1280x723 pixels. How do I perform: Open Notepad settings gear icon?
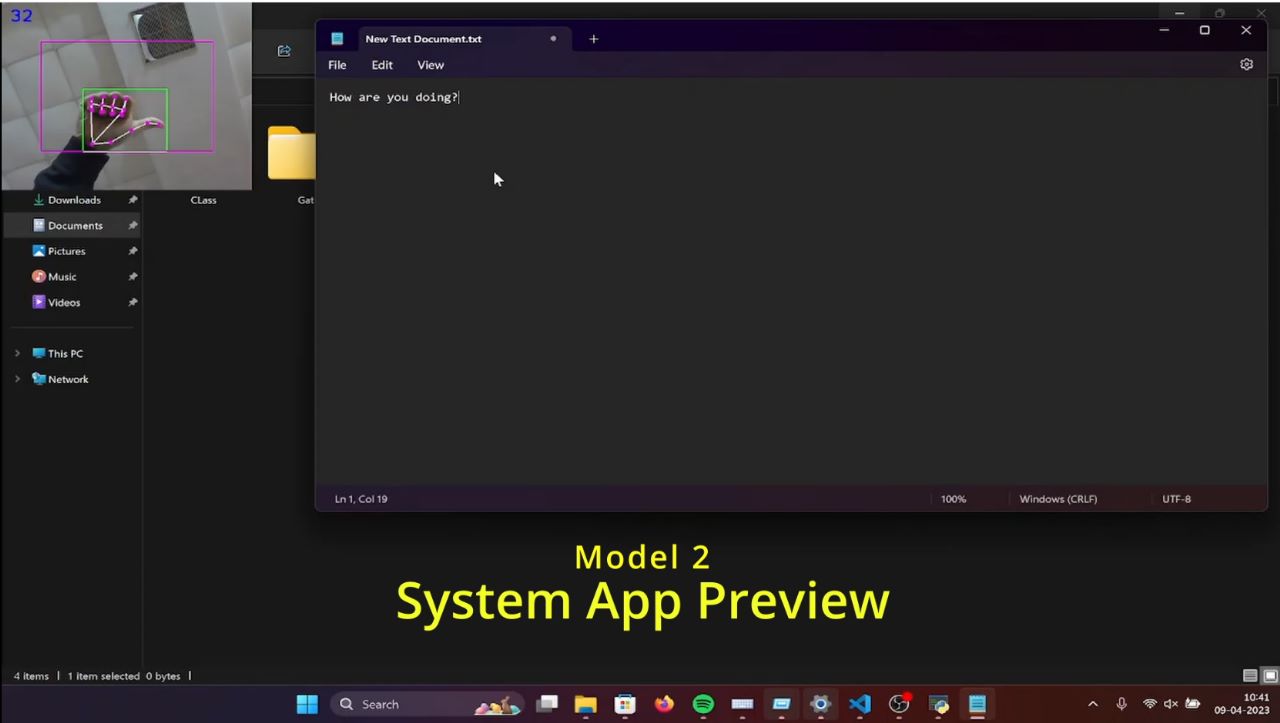click(1246, 64)
